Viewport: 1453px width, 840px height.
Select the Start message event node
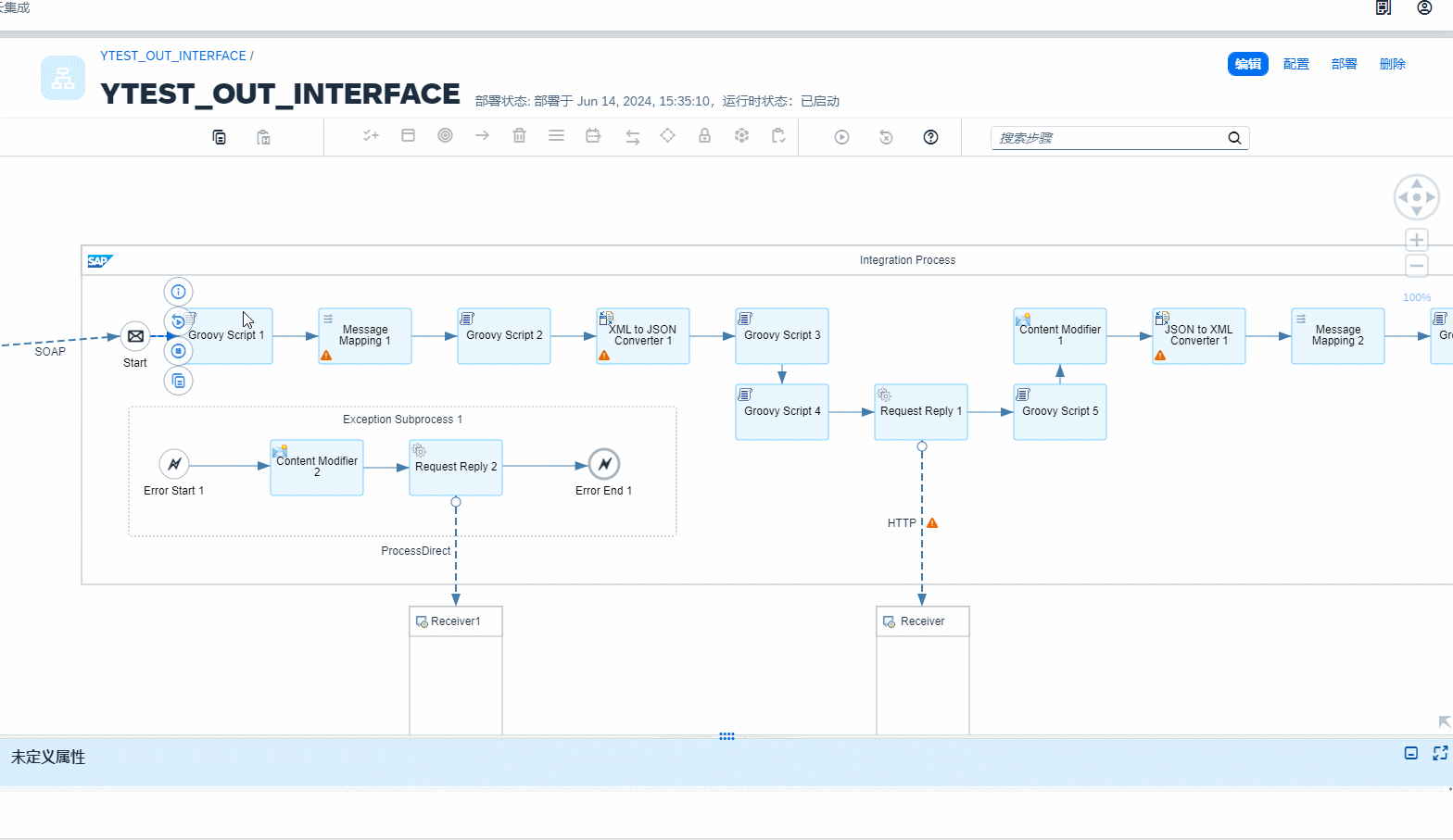tap(135, 336)
